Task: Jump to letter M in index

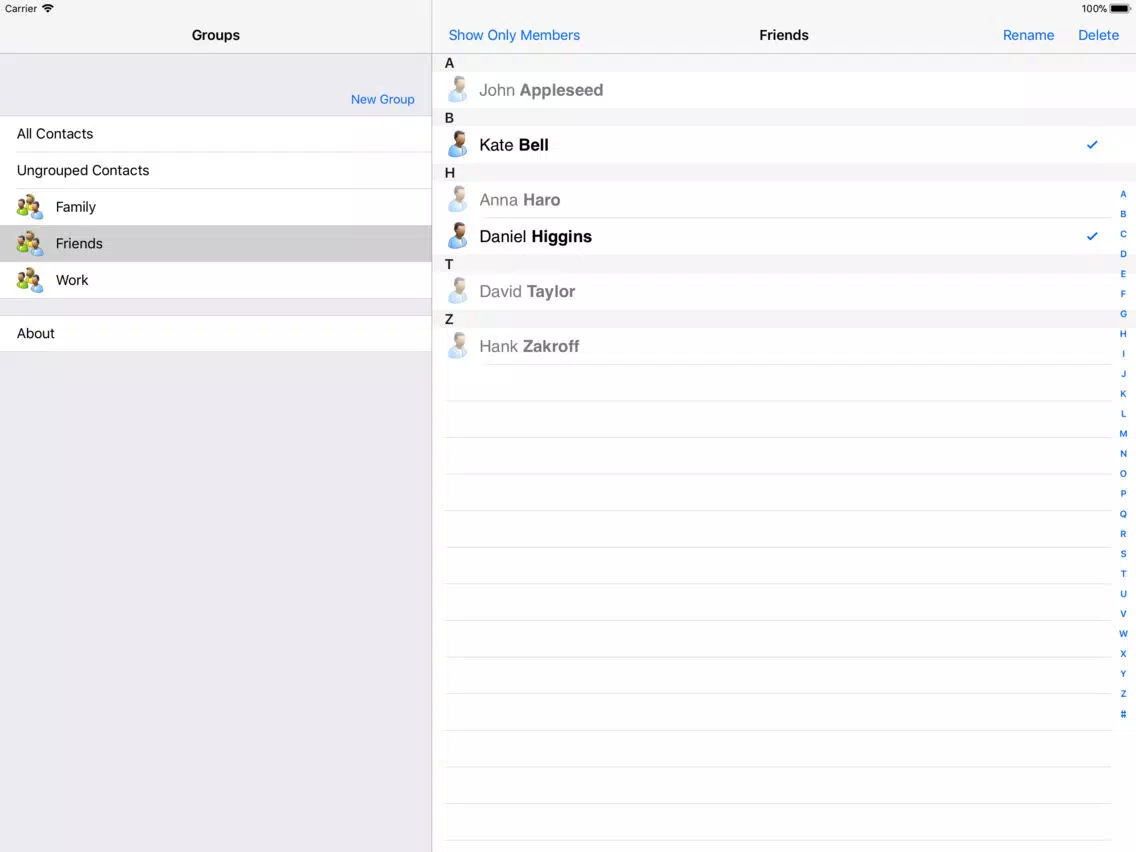Action: tap(1123, 434)
